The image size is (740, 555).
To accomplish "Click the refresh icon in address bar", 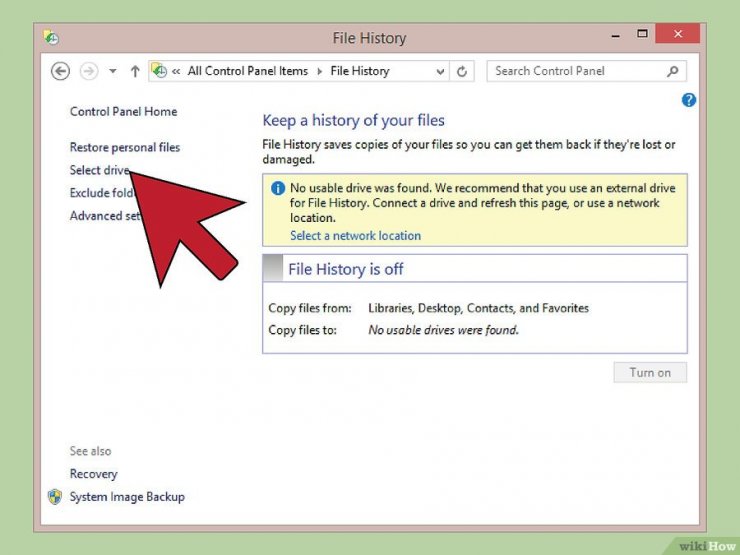I will click(x=462, y=71).
